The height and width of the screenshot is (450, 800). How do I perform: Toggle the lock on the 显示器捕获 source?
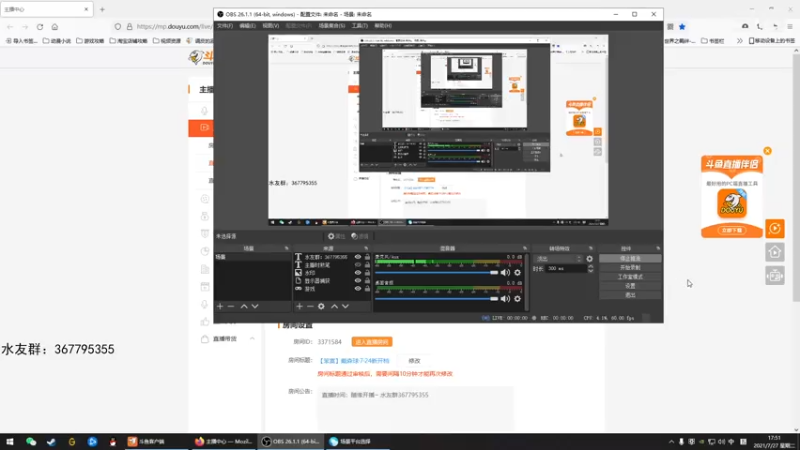[367, 281]
